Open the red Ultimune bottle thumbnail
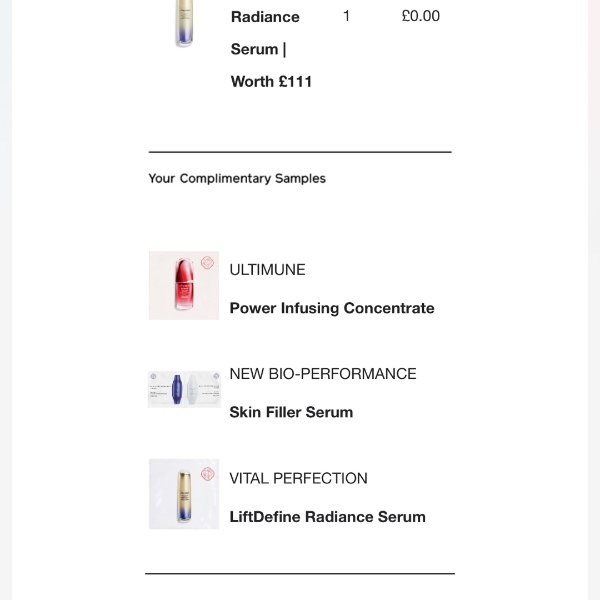The height and width of the screenshot is (600, 600). click(x=183, y=286)
